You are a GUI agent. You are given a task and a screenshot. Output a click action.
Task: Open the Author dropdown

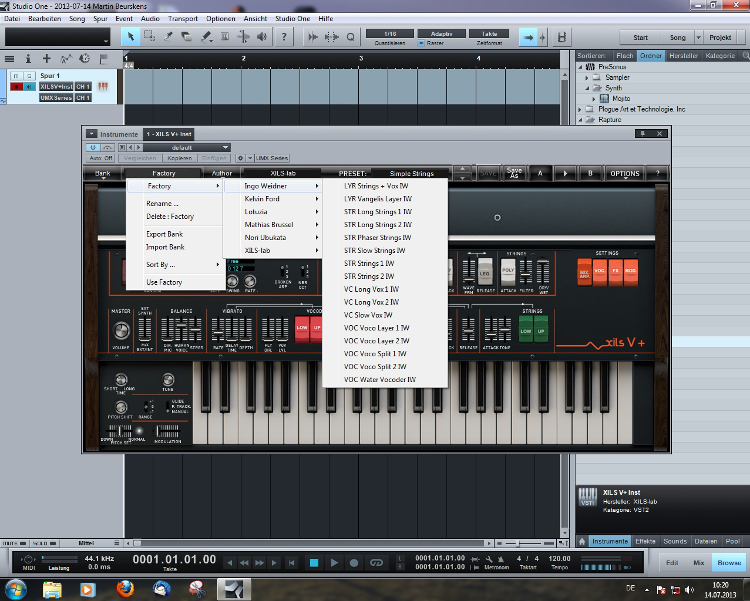[221, 173]
